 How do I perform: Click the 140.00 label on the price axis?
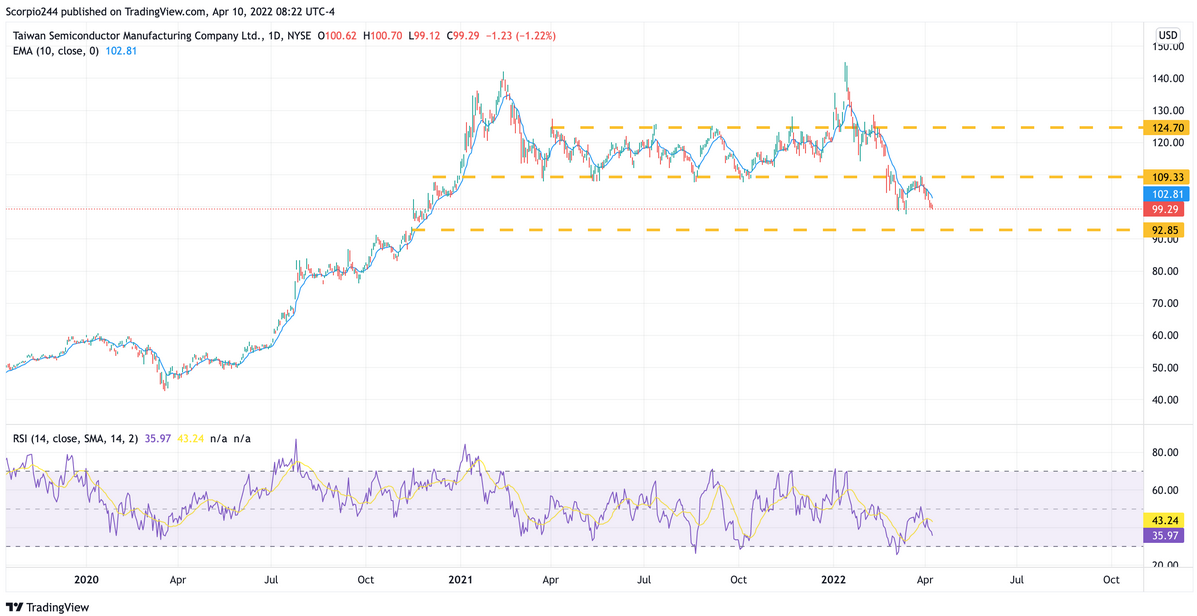[x=1166, y=79]
